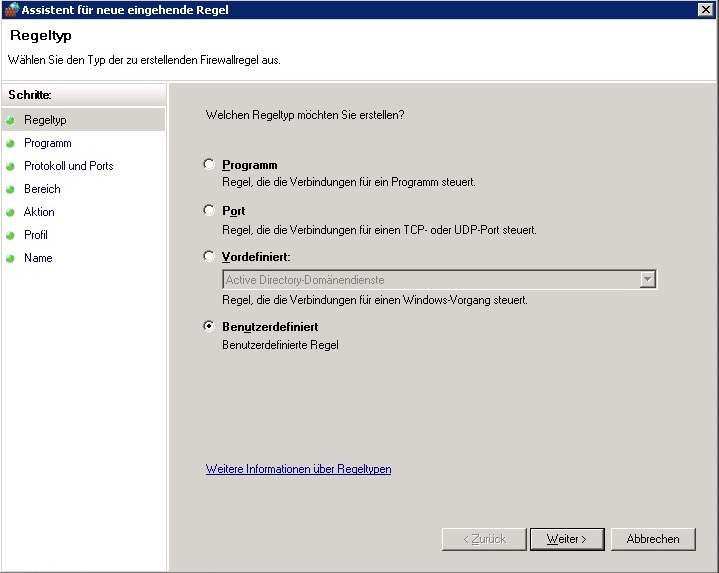Click the firewall icon in title bar
The image size is (719, 573).
pos(11,10)
